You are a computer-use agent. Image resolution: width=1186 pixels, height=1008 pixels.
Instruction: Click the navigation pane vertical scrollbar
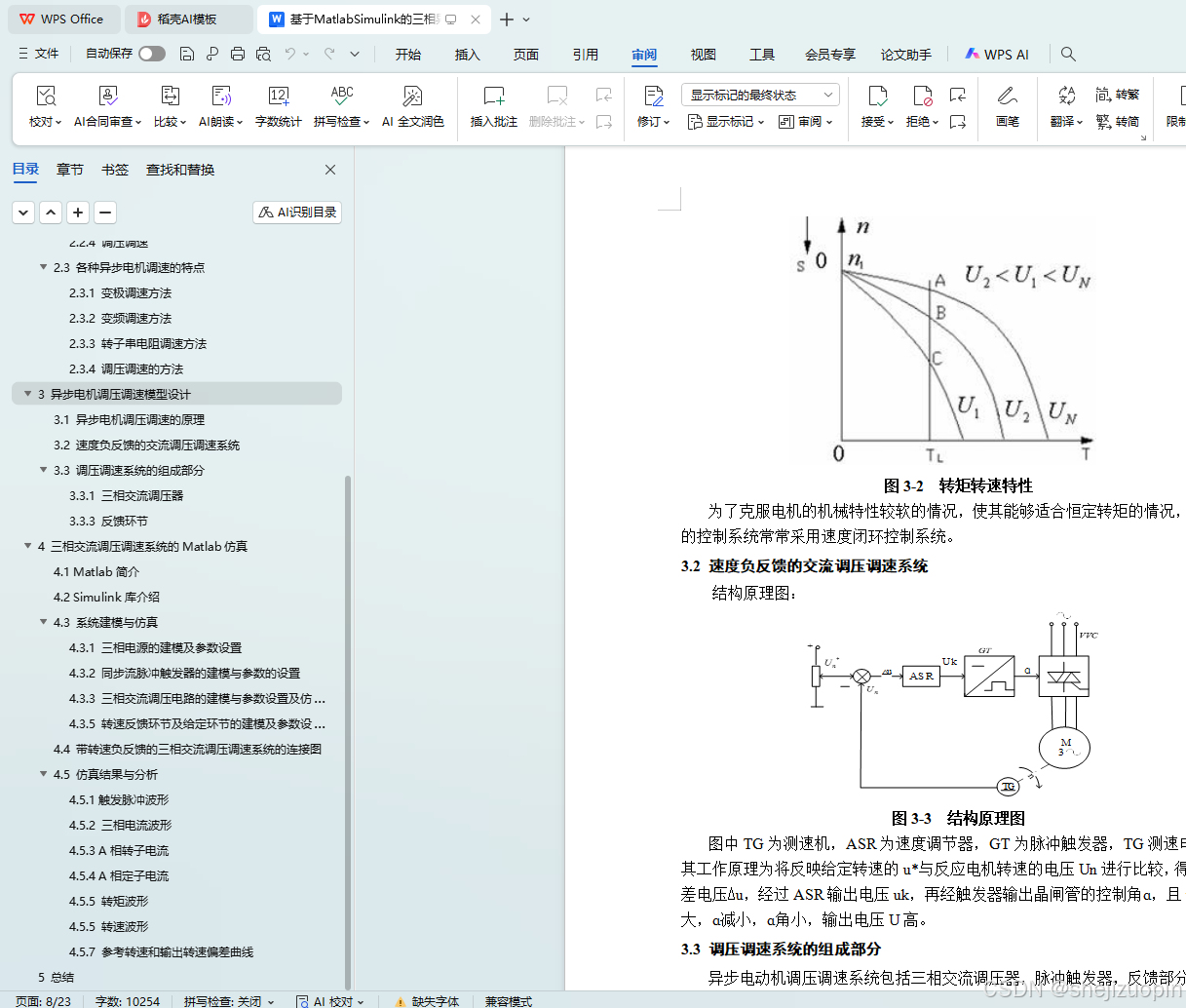click(348, 731)
